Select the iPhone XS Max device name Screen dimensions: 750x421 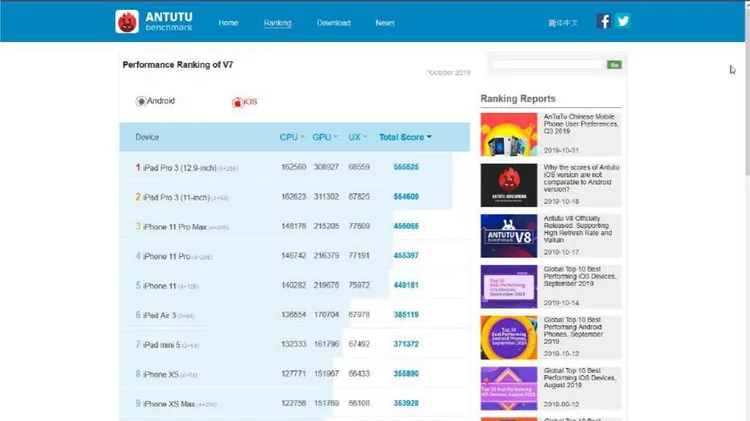tap(169, 404)
